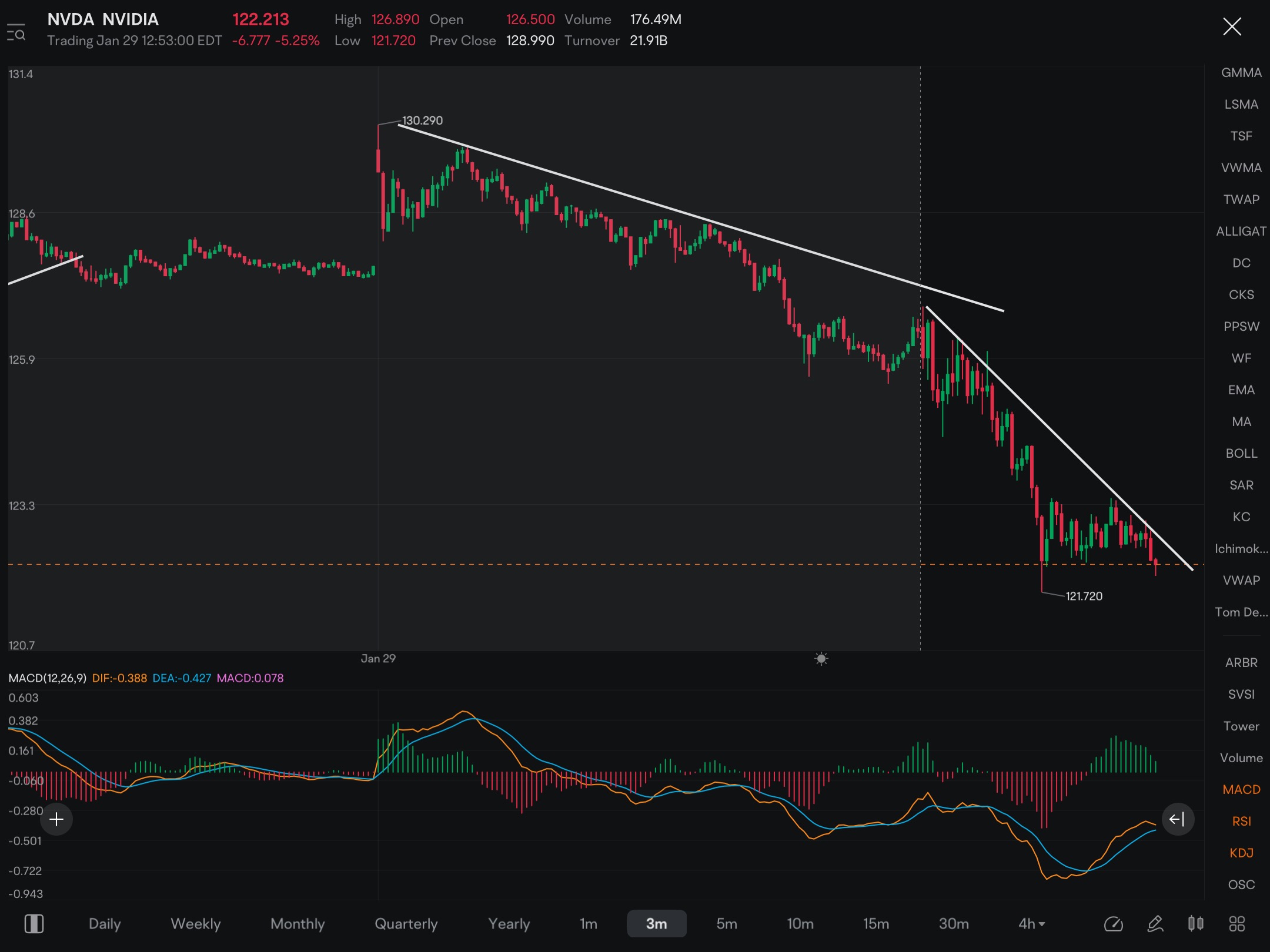
Task: Tap the Prev Close 128.990 value
Action: pos(530,41)
